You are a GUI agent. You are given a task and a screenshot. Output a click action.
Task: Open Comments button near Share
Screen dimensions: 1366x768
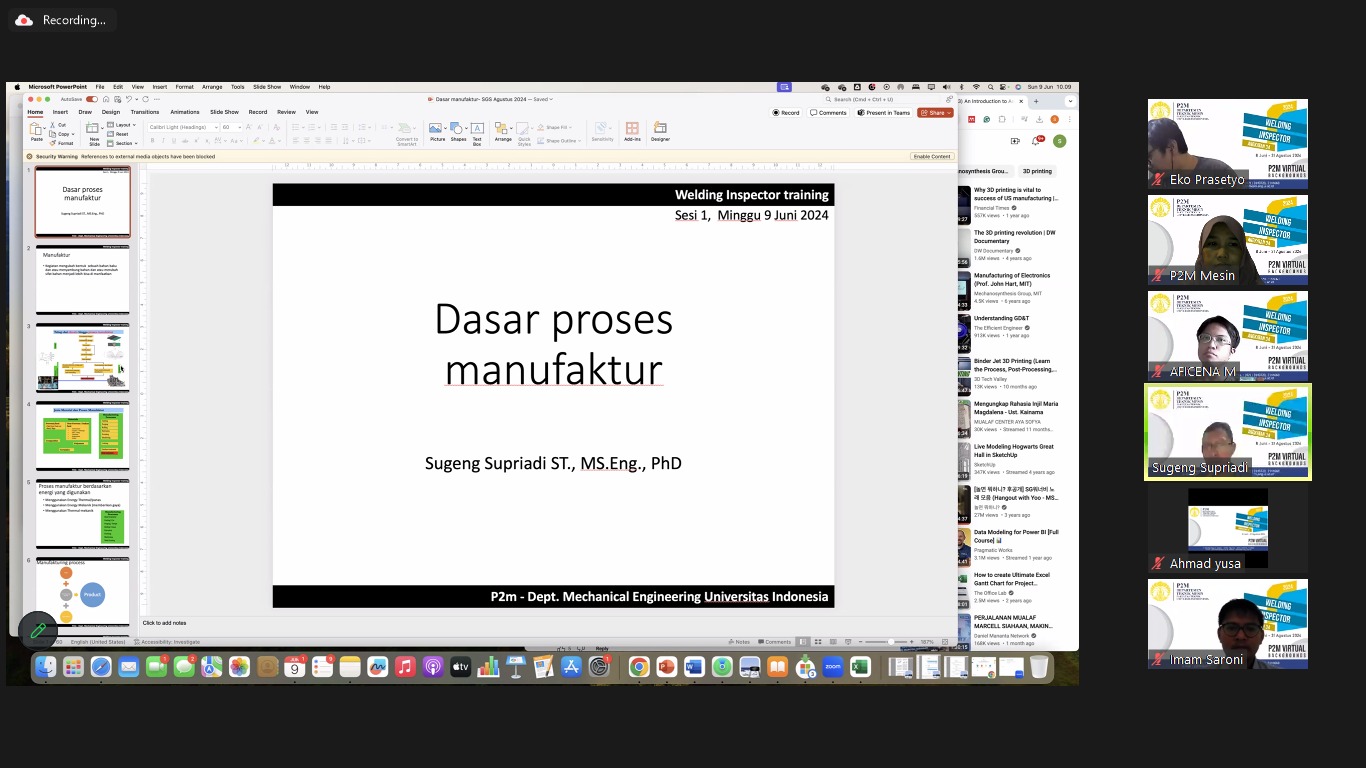828,113
